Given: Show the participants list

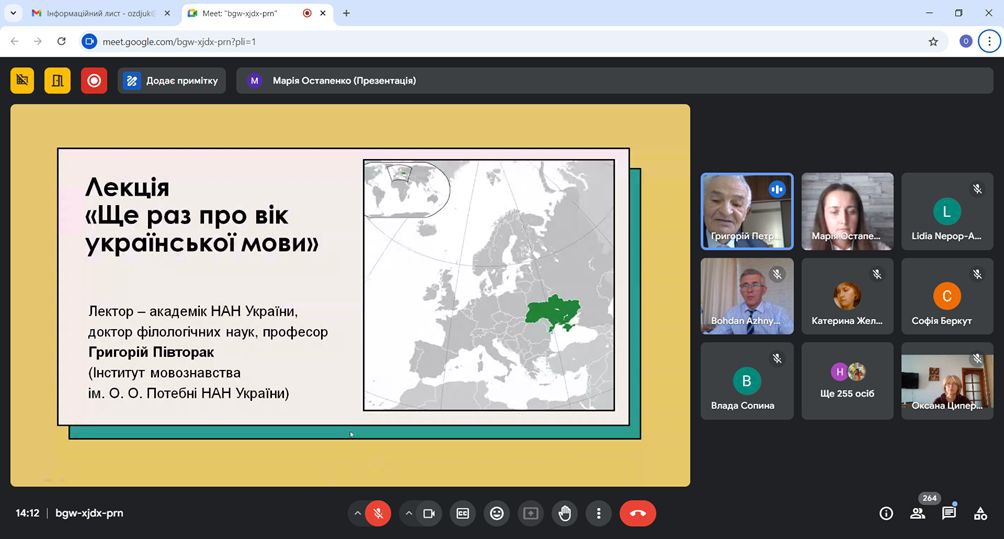Looking at the screenshot, I should point(917,513).
